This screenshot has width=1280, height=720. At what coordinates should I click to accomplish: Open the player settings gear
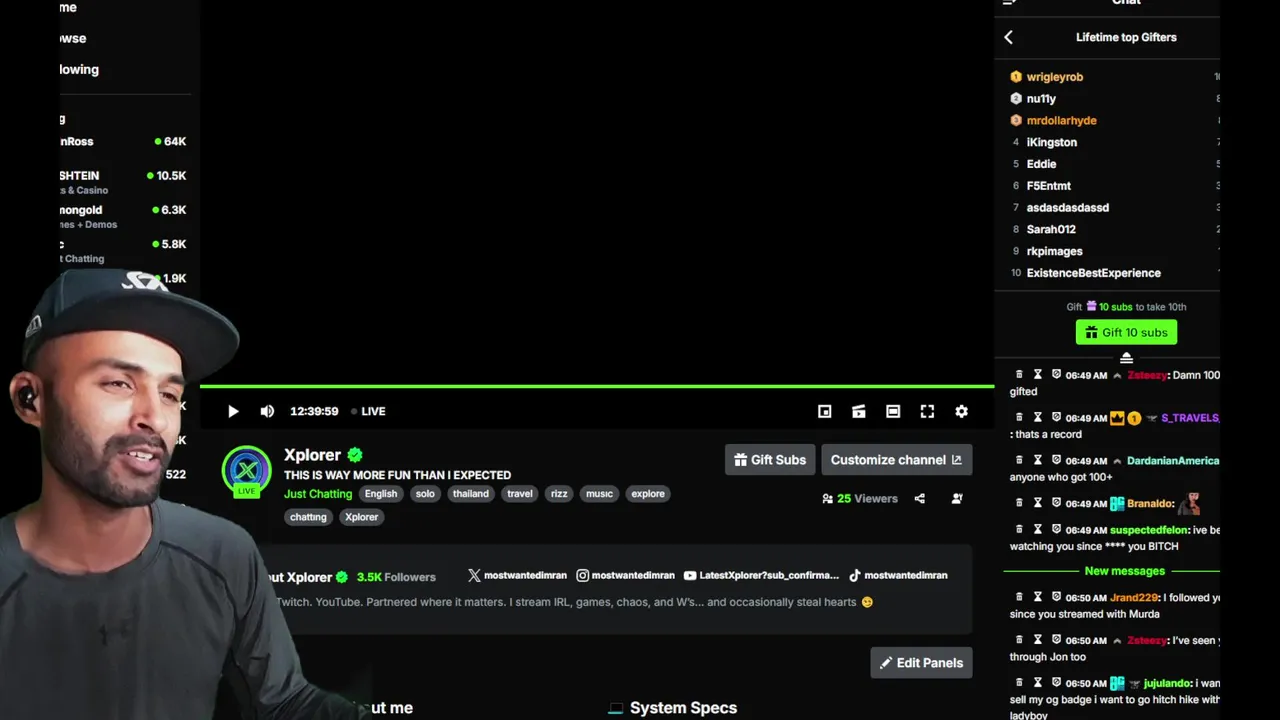tap(961, 411)
